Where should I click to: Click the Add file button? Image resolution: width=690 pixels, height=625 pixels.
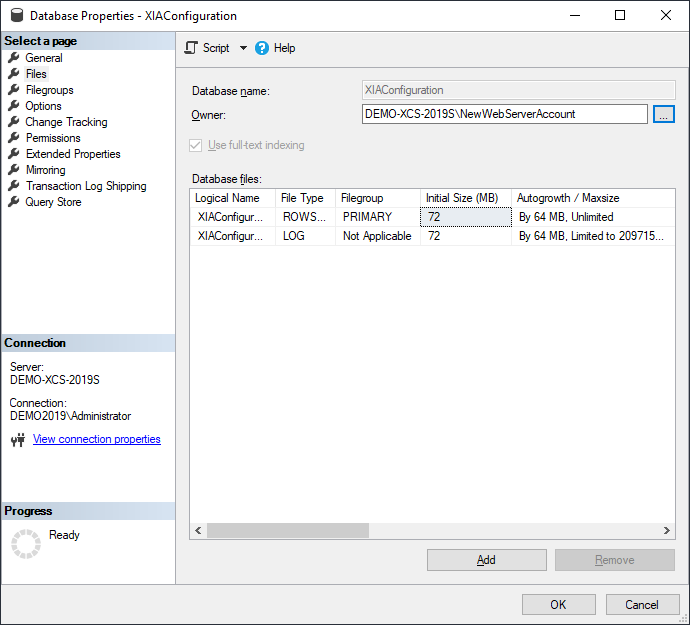487,560
